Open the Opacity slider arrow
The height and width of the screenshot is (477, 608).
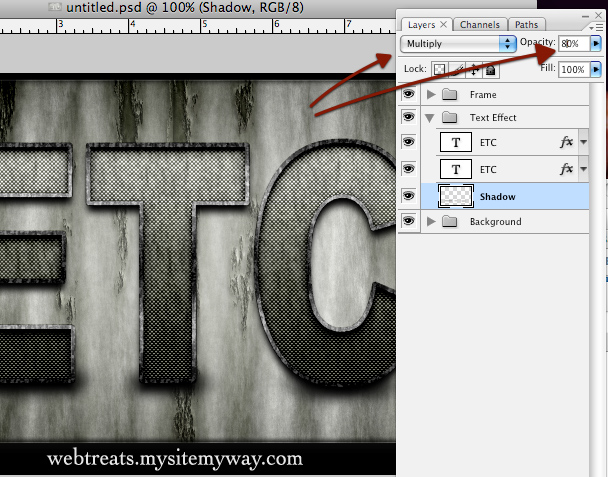click(596, 43)
